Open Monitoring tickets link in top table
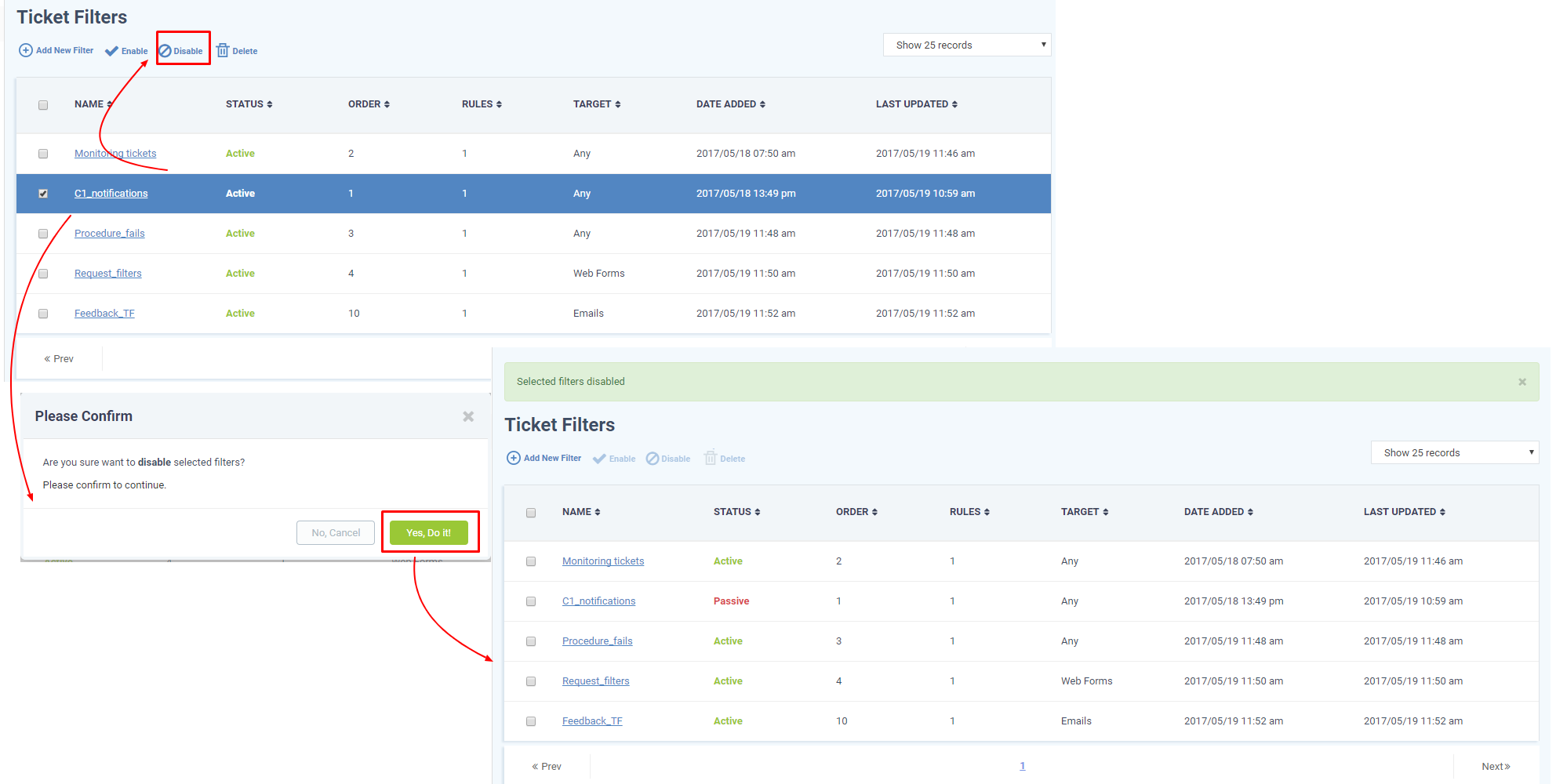 point(115,154)
